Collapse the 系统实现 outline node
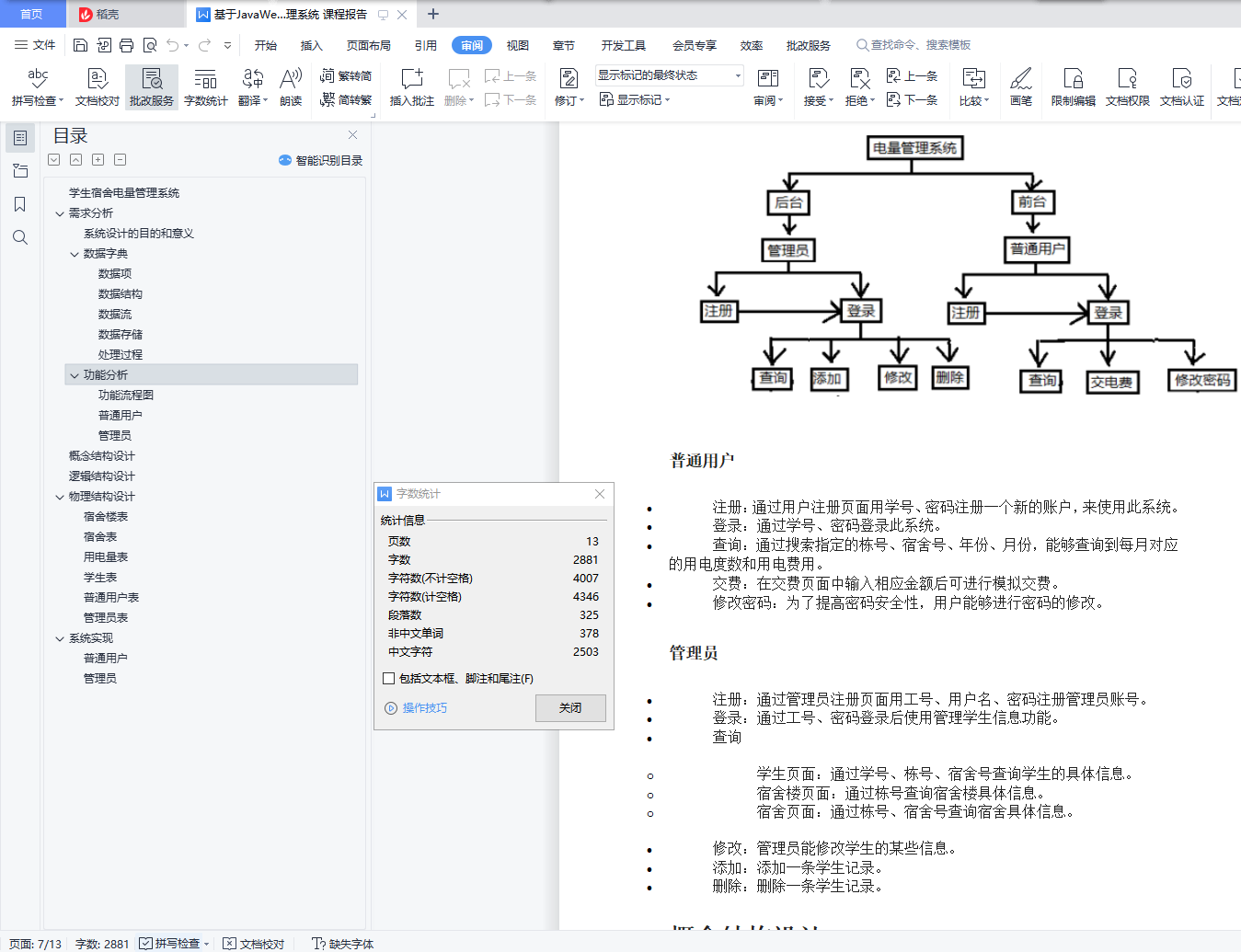 (x=60, y=638)
